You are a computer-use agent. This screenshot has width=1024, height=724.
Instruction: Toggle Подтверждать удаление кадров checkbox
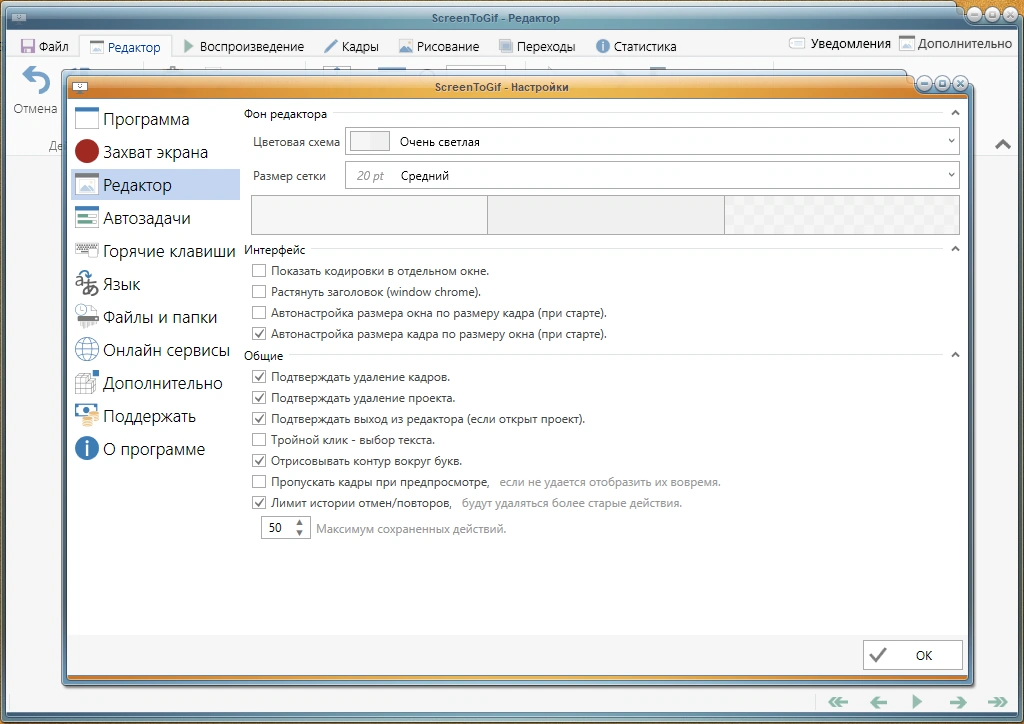coord(259,377)
